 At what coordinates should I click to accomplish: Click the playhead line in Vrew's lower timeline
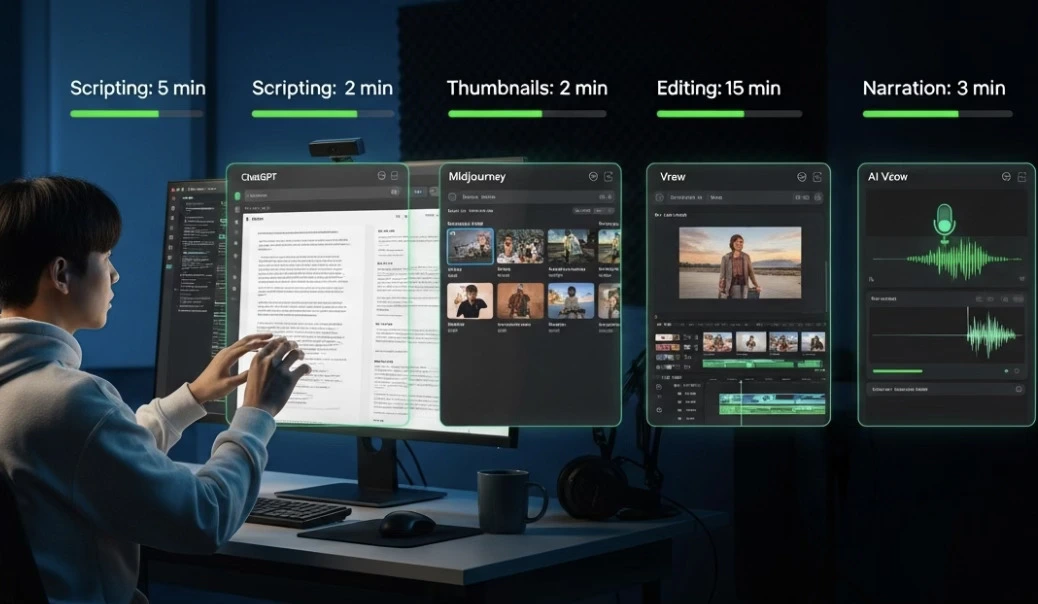pyautogui.click(x=741, y=403)
